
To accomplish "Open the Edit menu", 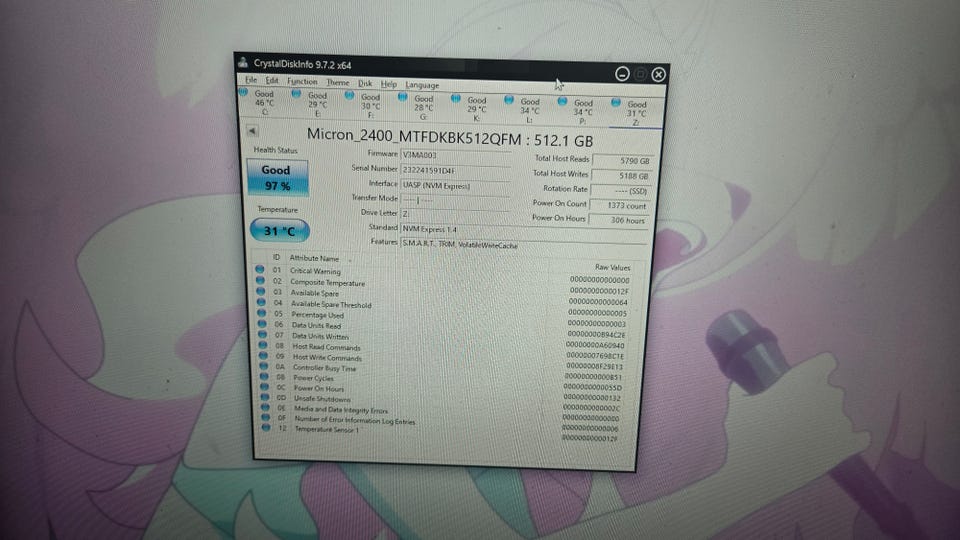I will [272, 80].
